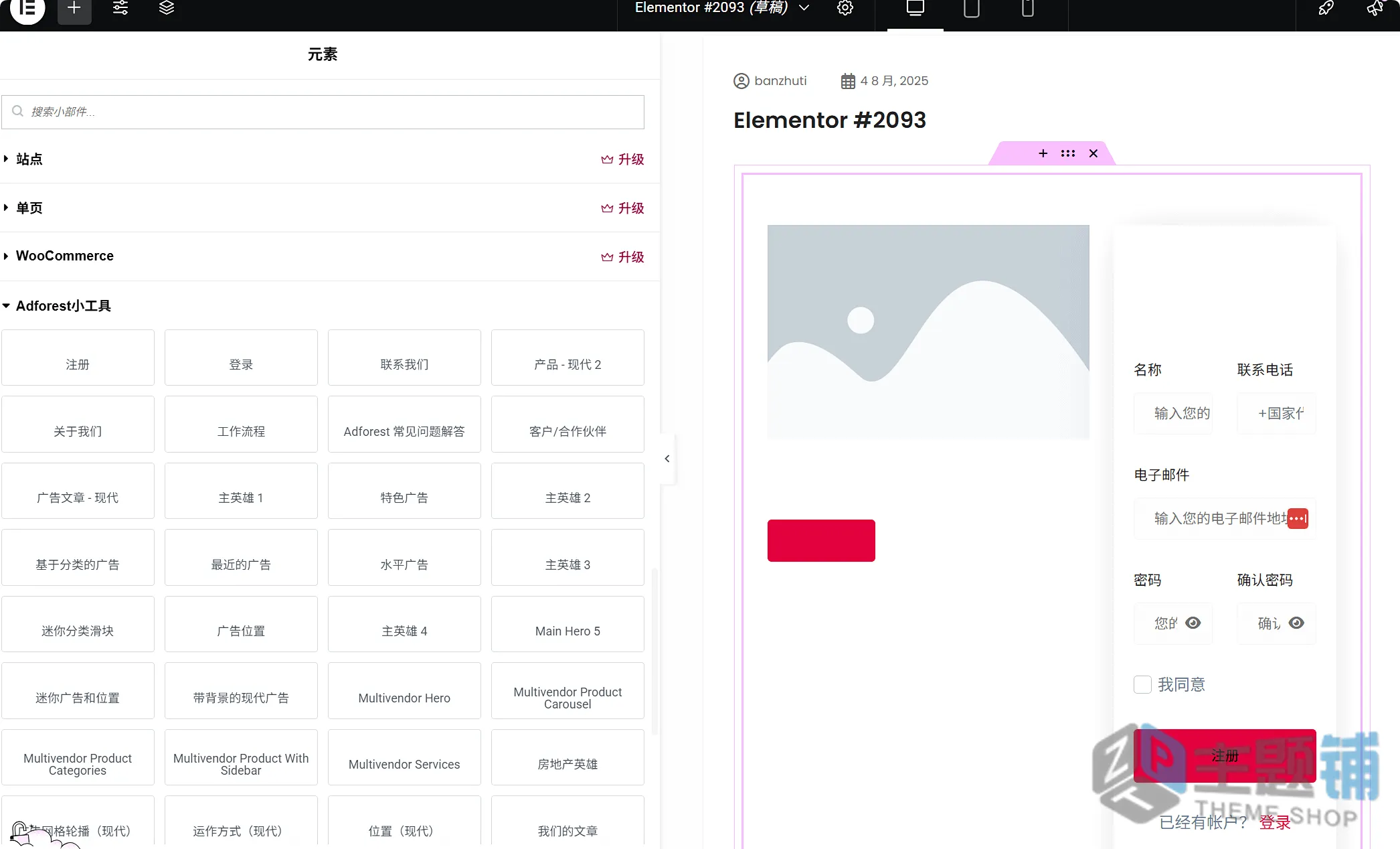
Task: Select the 工作流程 widget
Action: click(x=241, y=424)
